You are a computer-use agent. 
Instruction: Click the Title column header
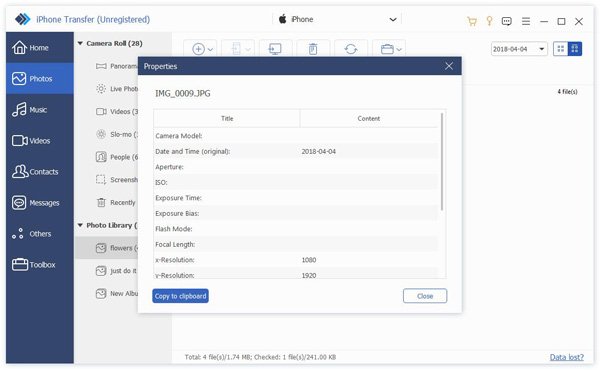click(227, 119)
